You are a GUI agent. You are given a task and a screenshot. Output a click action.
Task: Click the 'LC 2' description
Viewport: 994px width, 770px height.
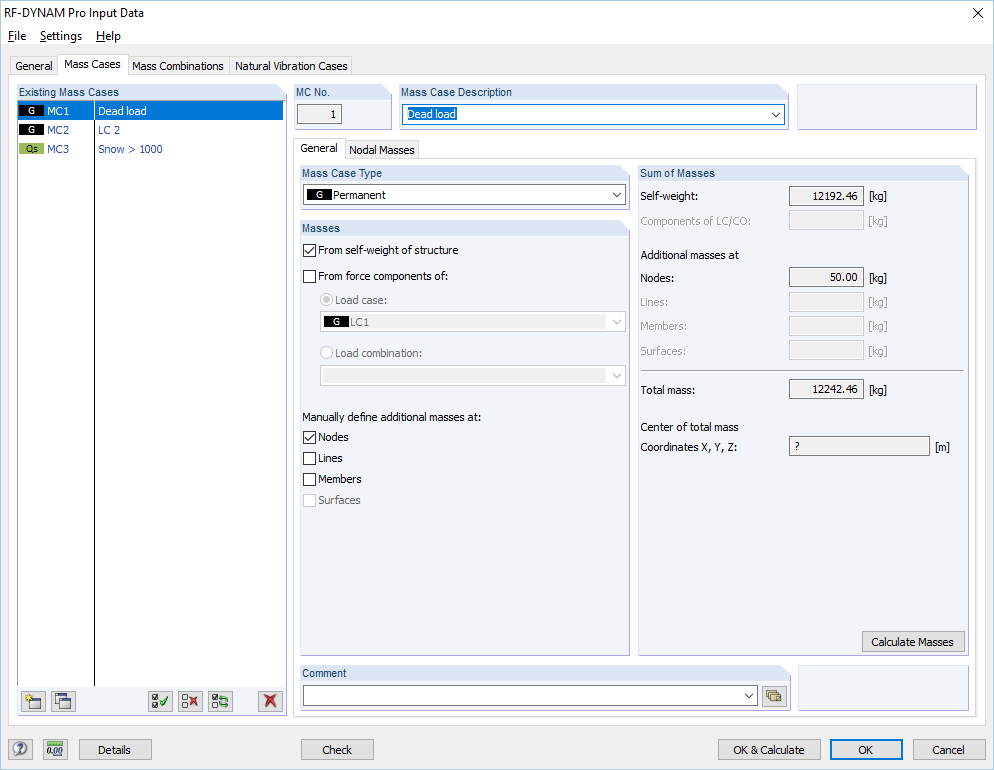pos(109,130)
